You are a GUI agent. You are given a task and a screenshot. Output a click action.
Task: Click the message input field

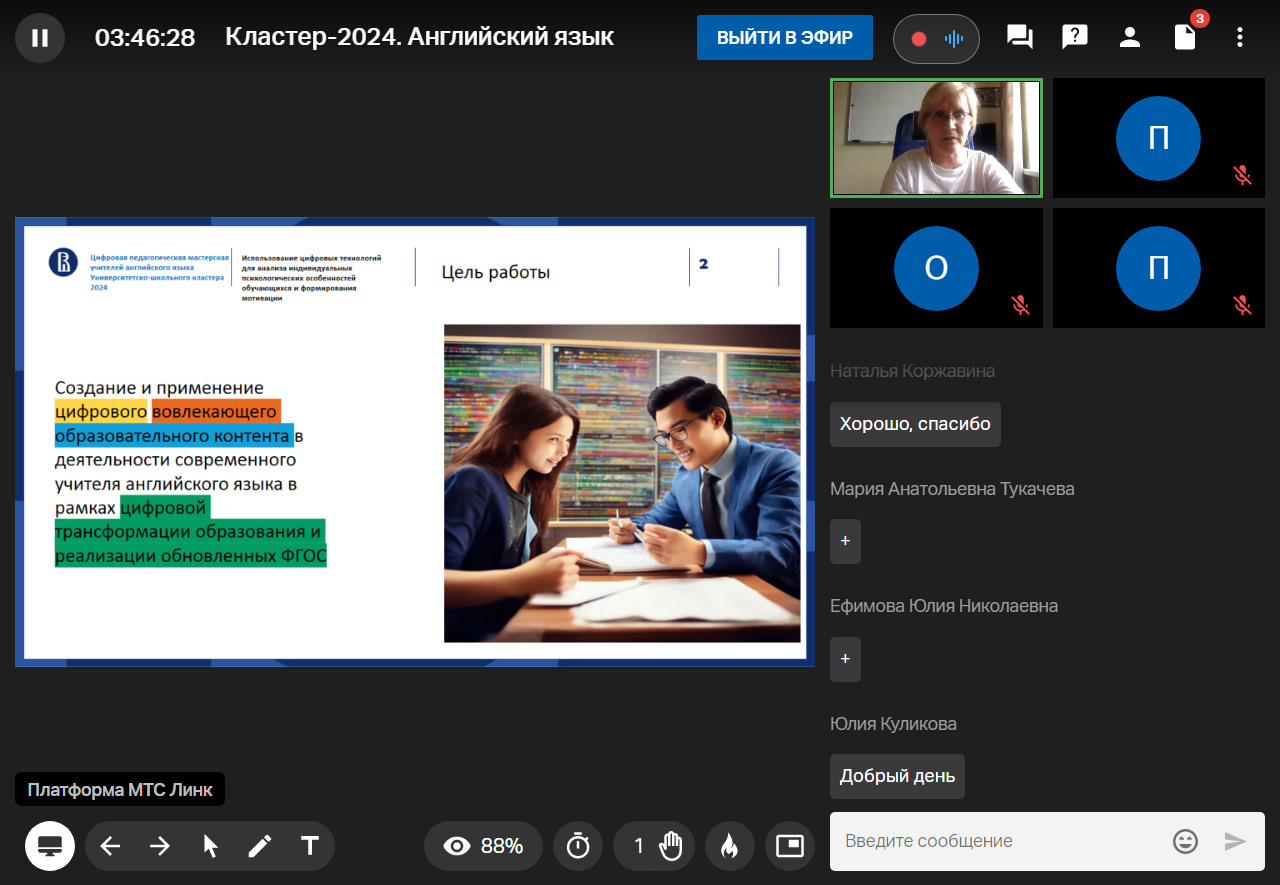[x=1000, y=841]
